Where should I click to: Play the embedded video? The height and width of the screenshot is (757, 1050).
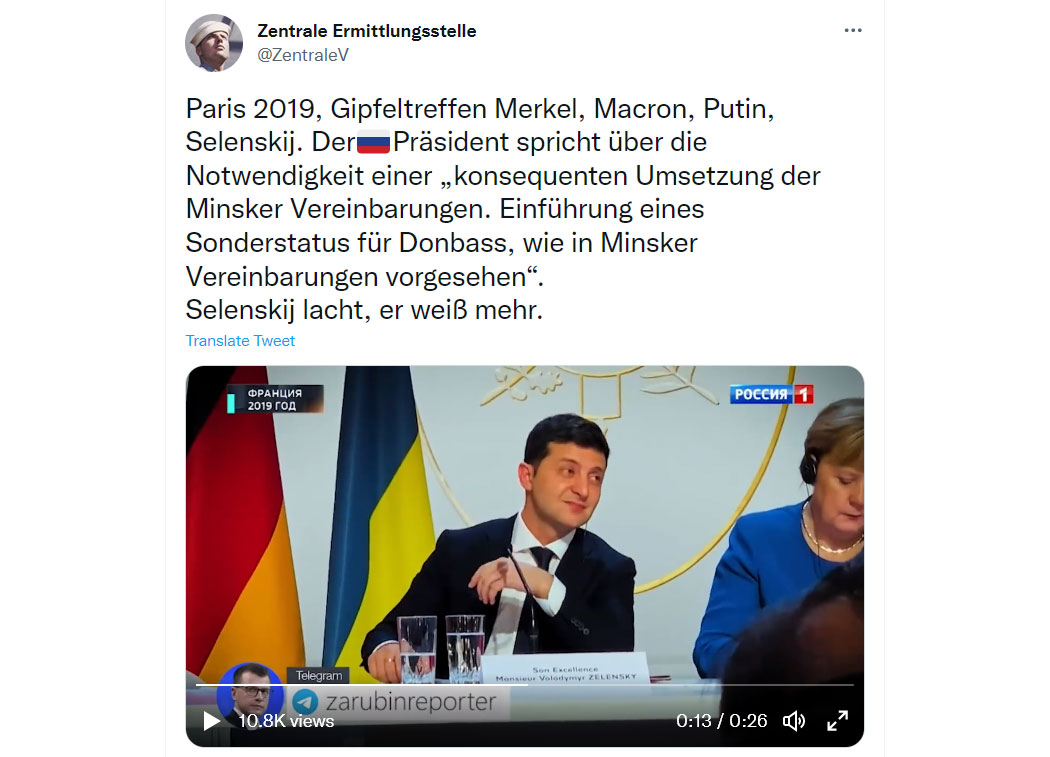[211, 721]
